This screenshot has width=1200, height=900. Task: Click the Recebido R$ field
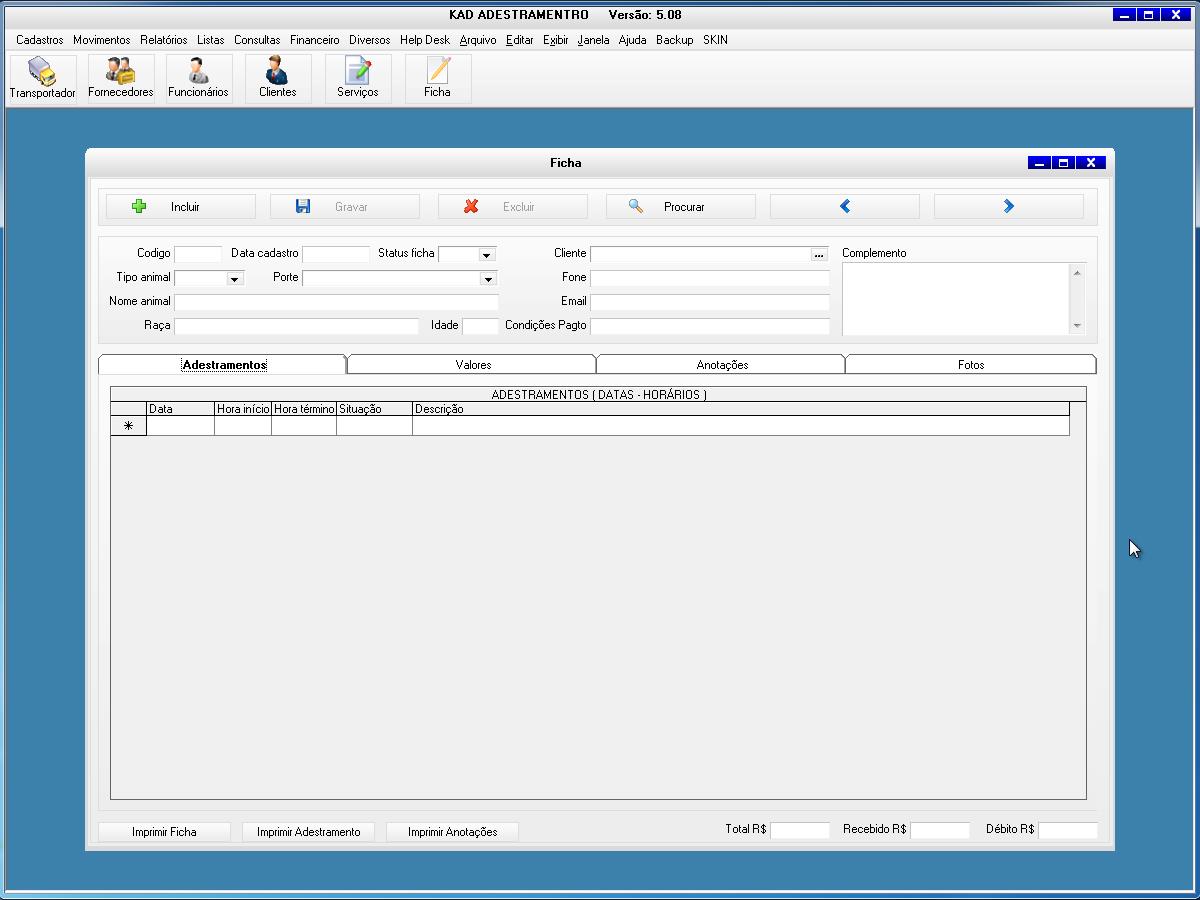coord(940,830)
